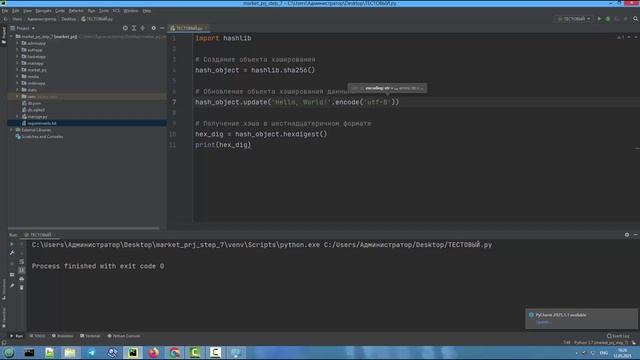Expand the adminapp folder

pos(17,43)
